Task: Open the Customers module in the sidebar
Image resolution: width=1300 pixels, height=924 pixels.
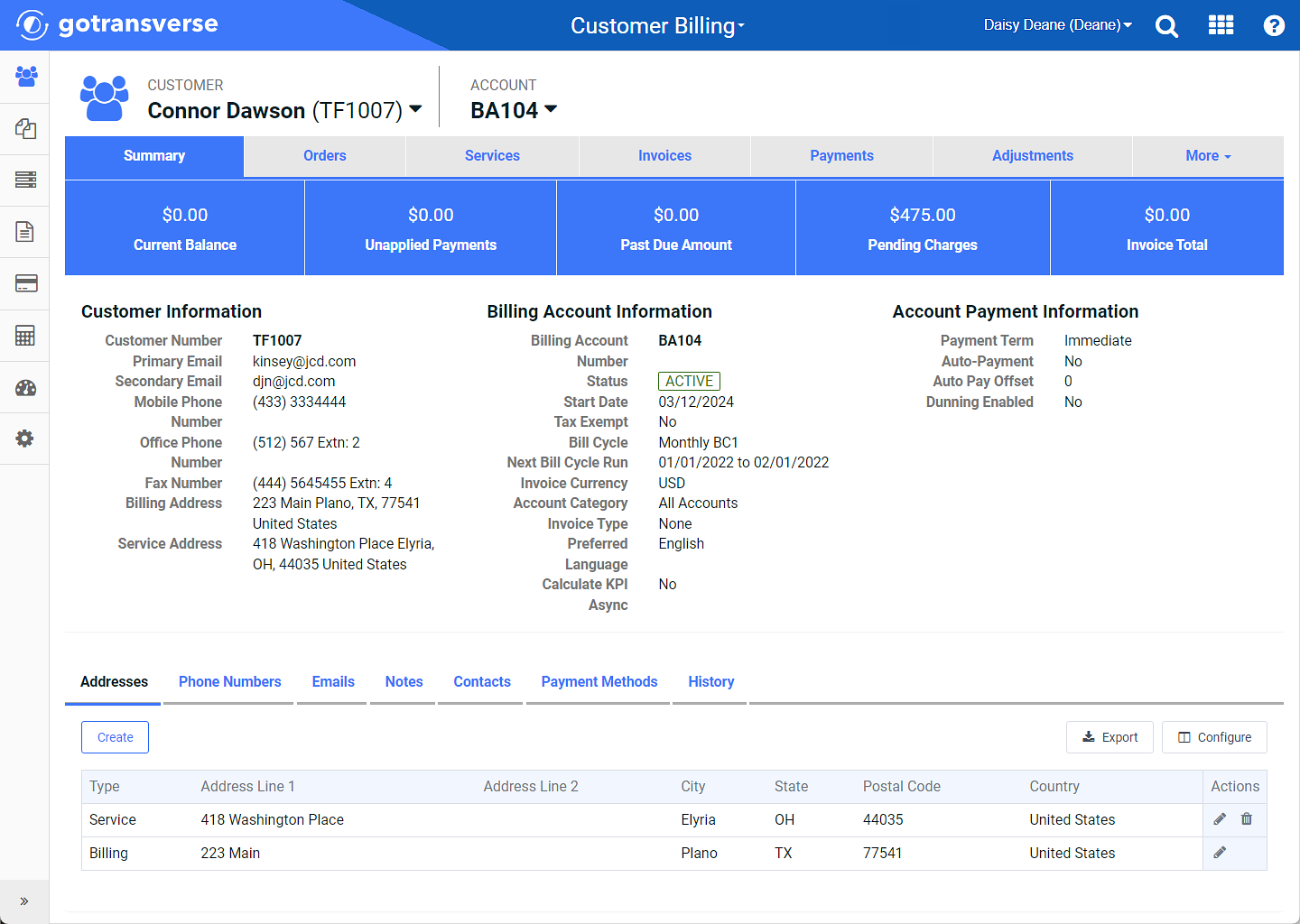Action: pyautogui.click(x=25, y=77)
